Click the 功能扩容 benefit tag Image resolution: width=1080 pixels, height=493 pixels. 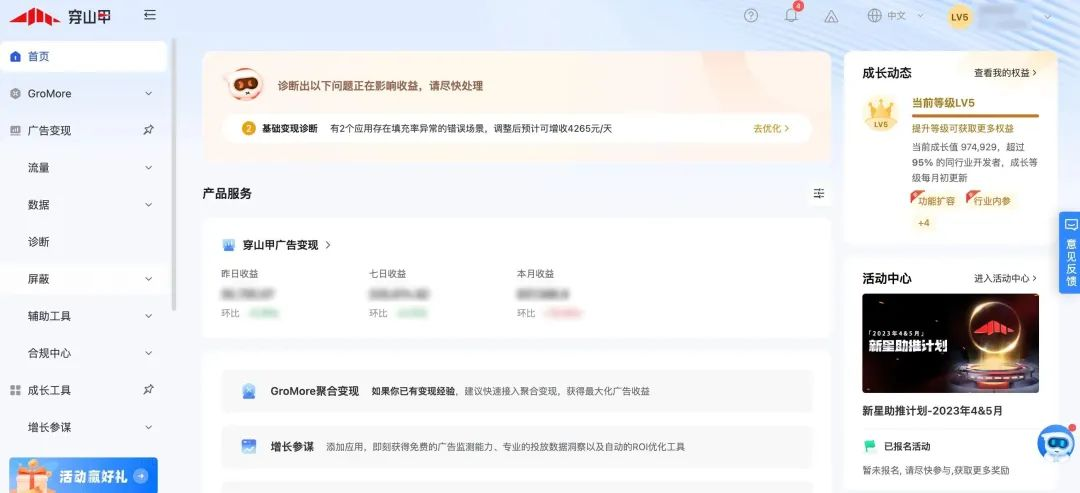934,200
